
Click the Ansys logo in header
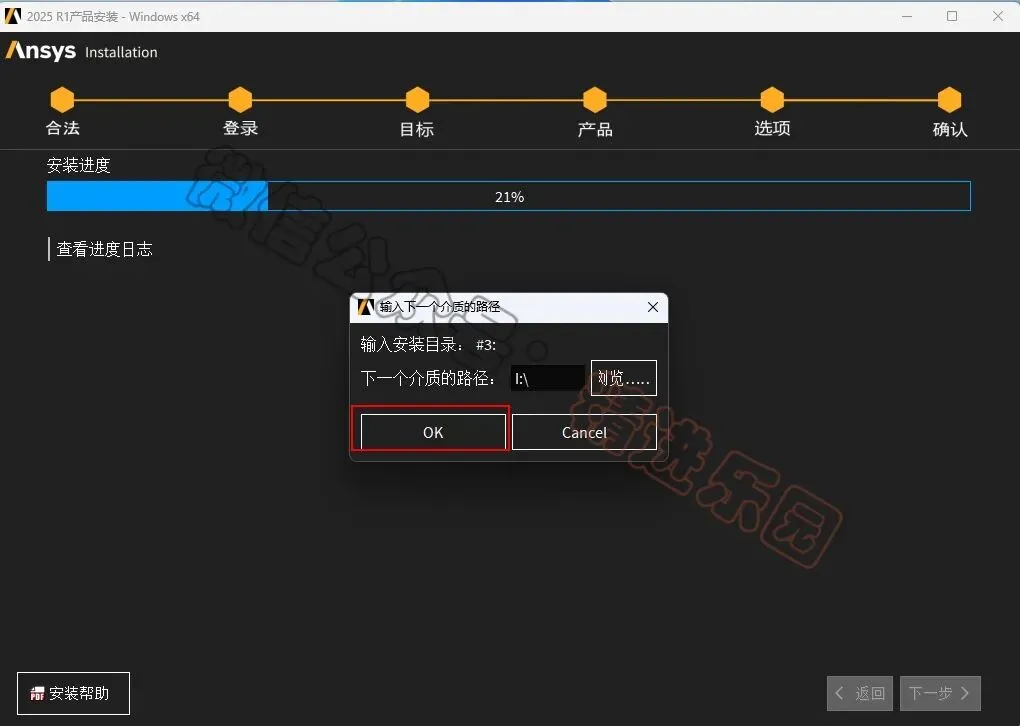41,51
